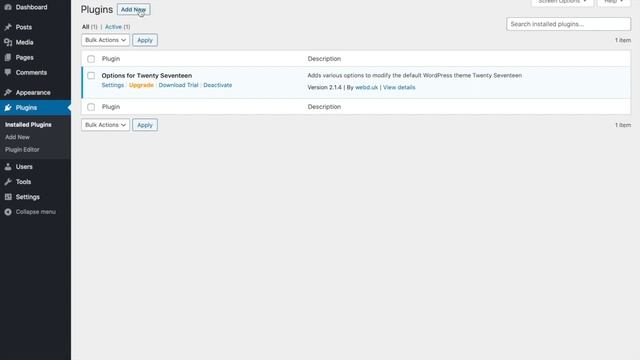Click the Download Trial link

[x=178, y=85]
